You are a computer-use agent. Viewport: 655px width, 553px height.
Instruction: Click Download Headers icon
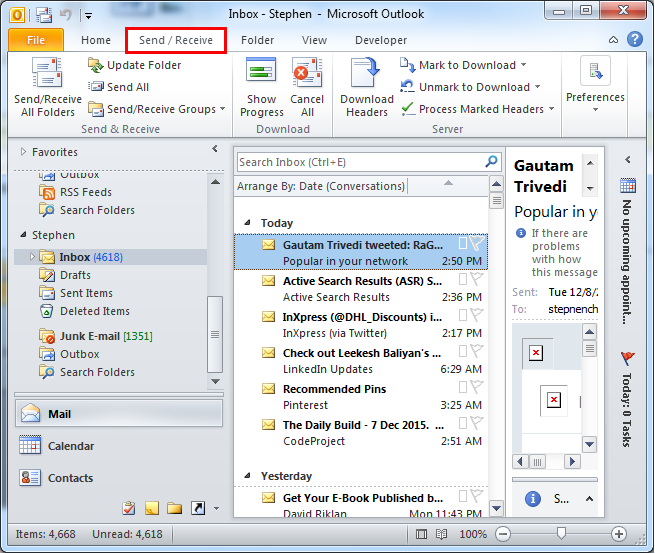366,72
